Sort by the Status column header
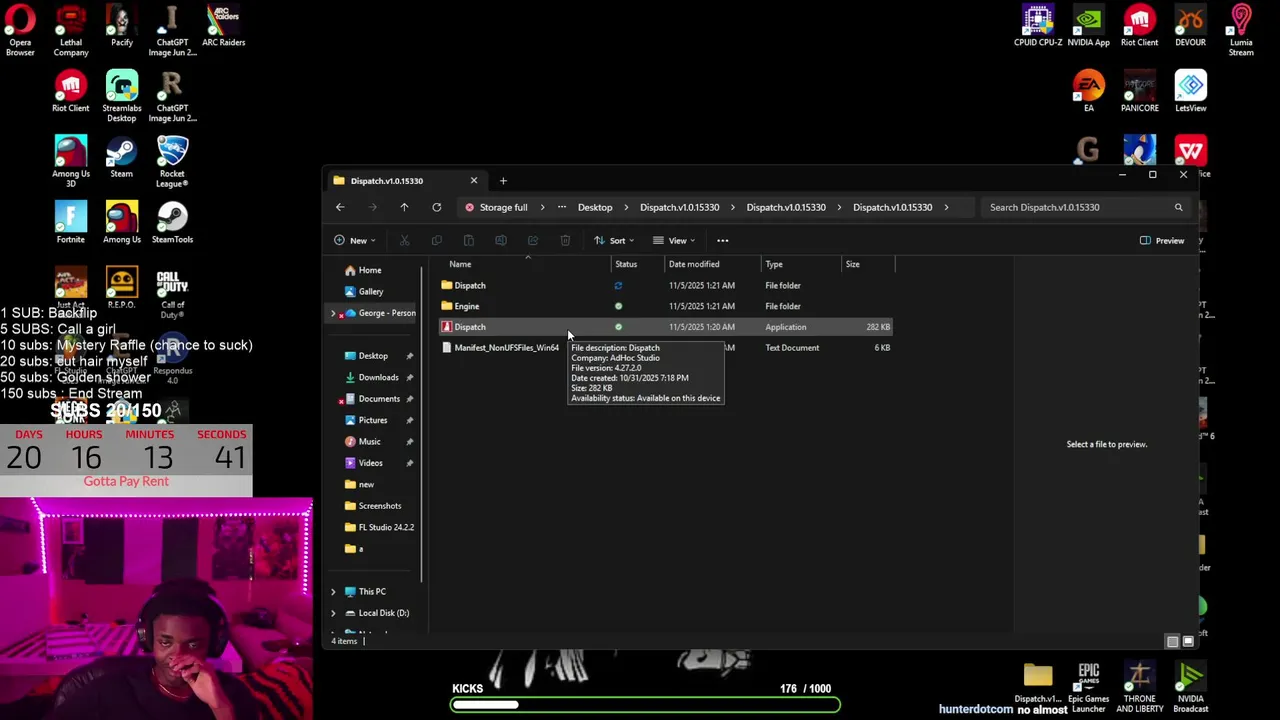 (x=638, y=264)
